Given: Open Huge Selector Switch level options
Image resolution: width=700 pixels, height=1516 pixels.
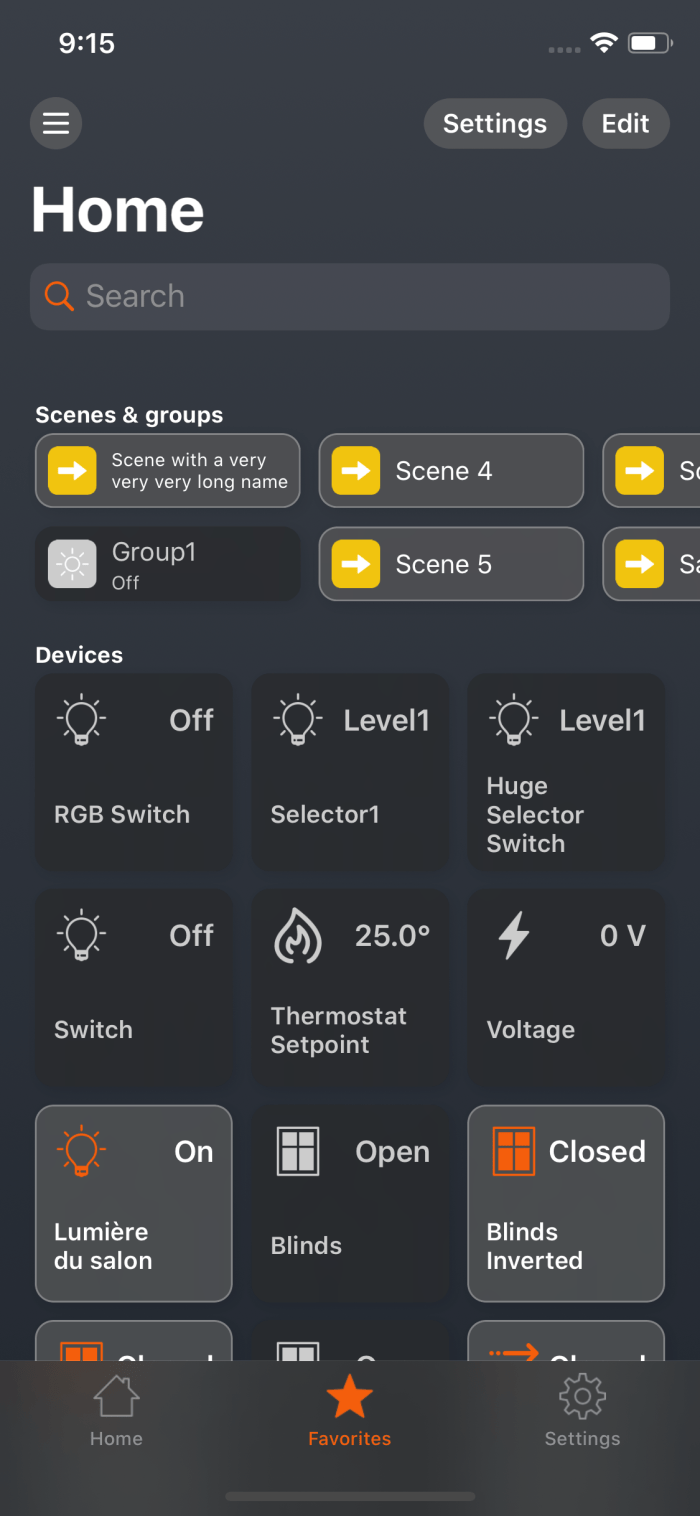Looking at the screenshot, I should click(x=566, y=771).
